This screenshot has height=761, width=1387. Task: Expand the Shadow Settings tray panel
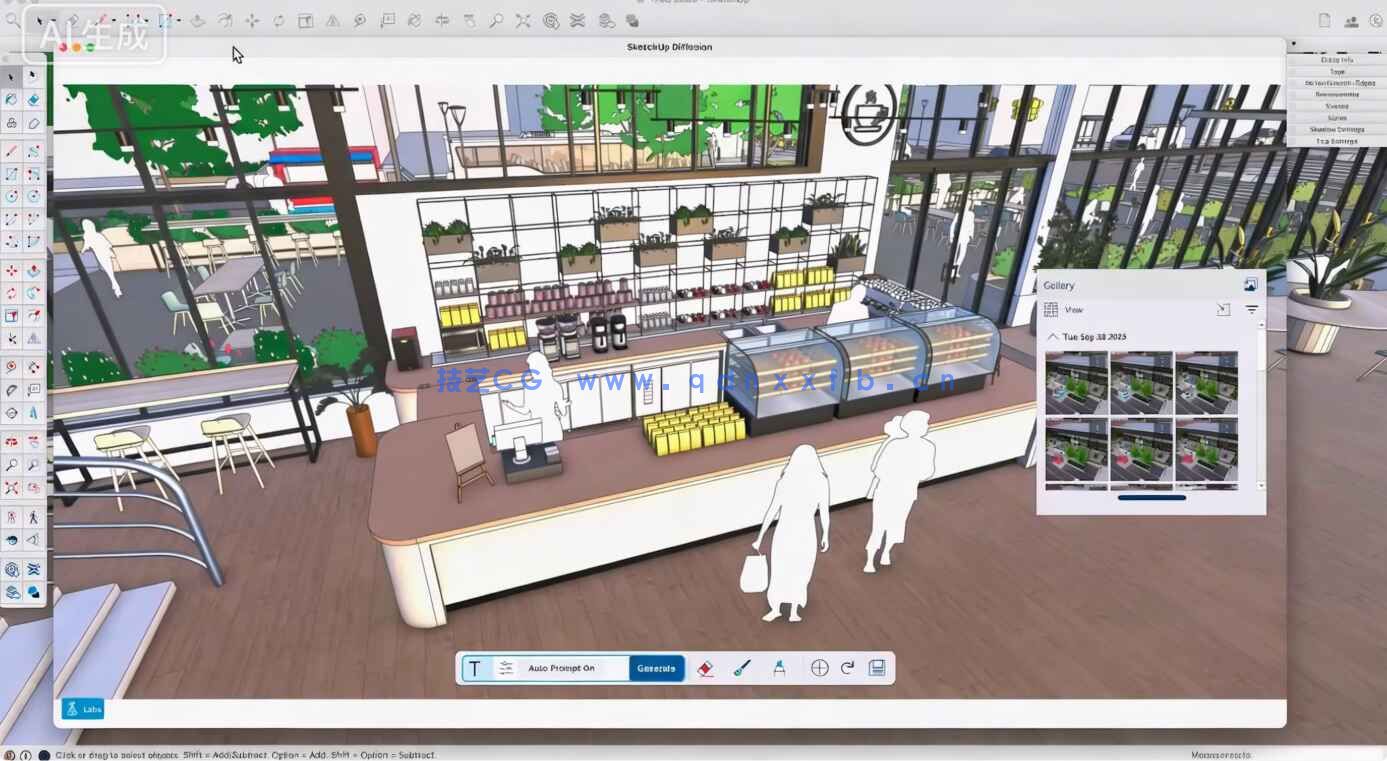(x=1337, y=129)
